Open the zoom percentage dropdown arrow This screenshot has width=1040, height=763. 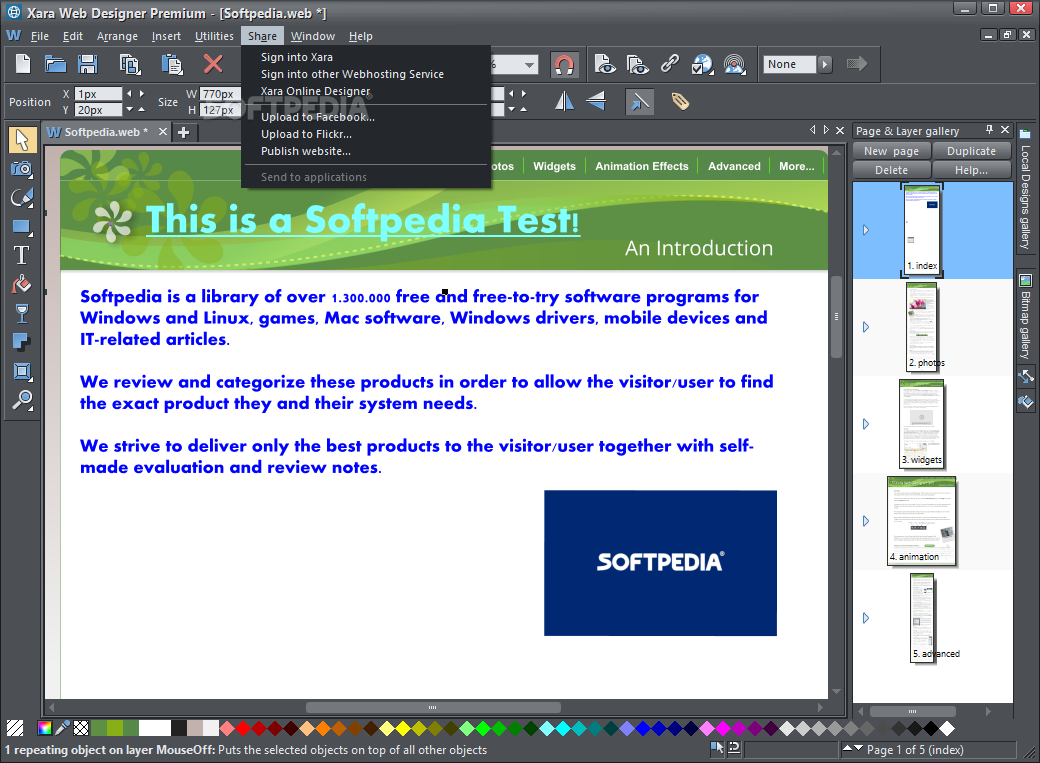point(529,65)
